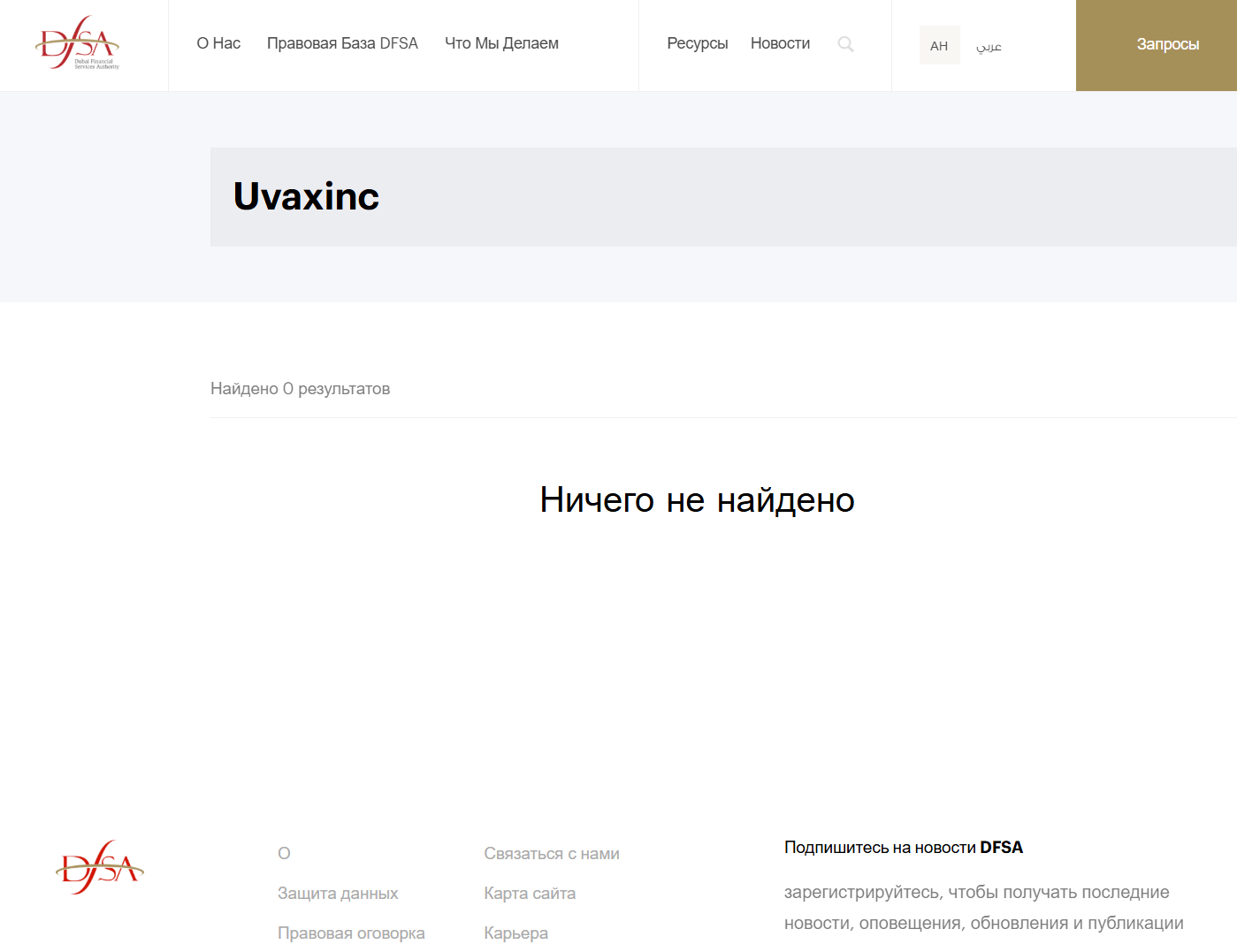Image resolution: width=1237 pixels, height=952 pixels.
Task: Open the Карта сайта footer link
Action: 530,894
